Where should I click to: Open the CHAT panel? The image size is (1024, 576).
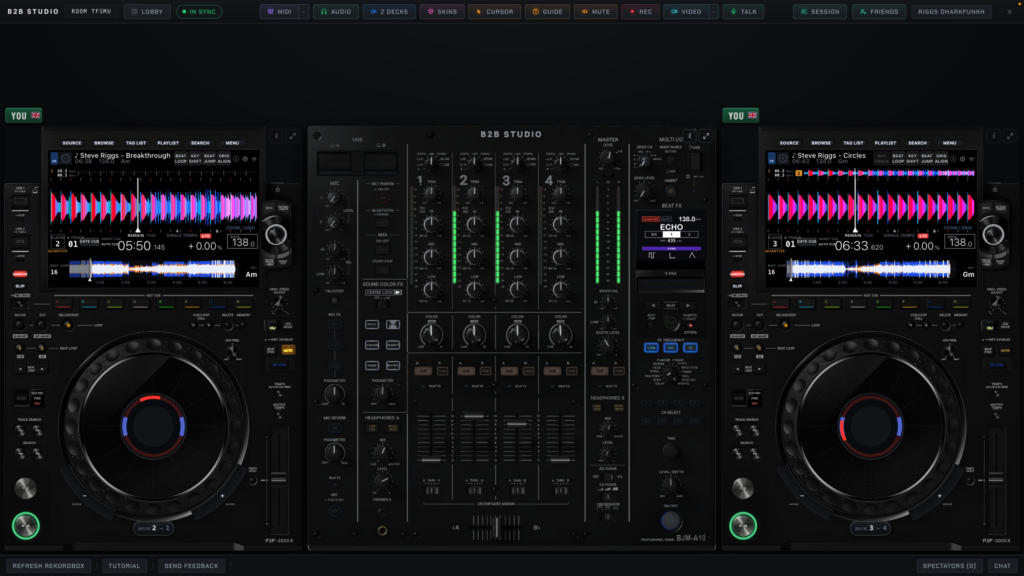pos(1002,566)
